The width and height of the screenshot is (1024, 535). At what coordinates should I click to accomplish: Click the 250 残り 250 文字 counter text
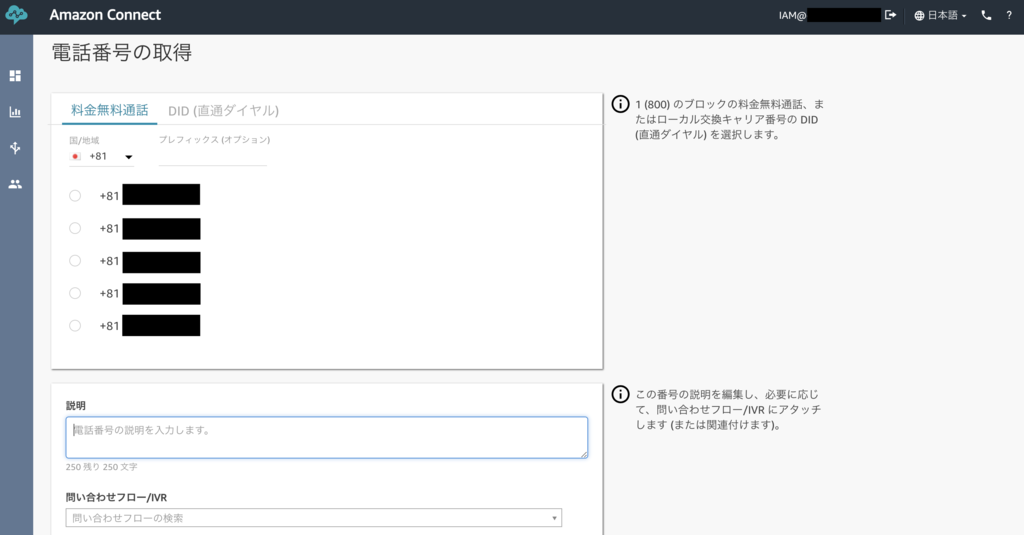tap(101, 467)
